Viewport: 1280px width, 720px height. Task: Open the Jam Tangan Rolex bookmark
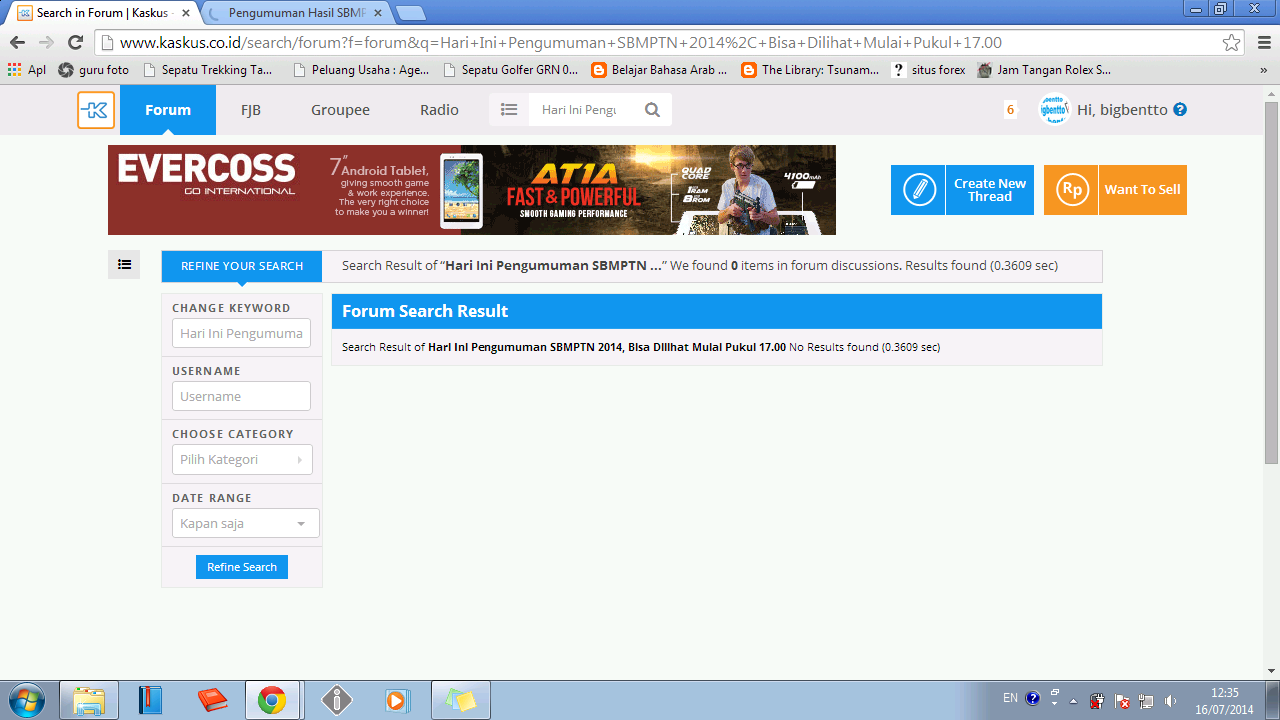(x=1044, y=70)
